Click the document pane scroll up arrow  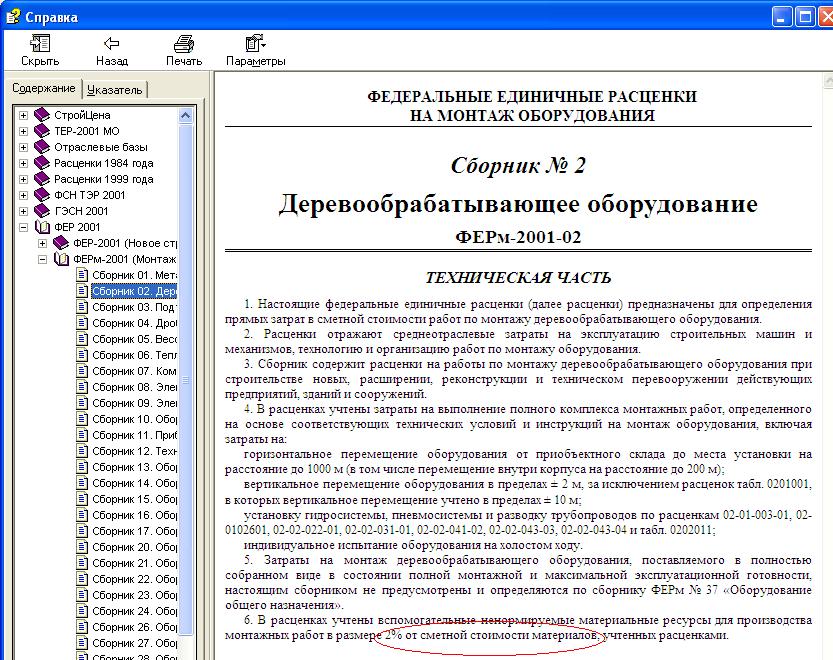(828, 81)
